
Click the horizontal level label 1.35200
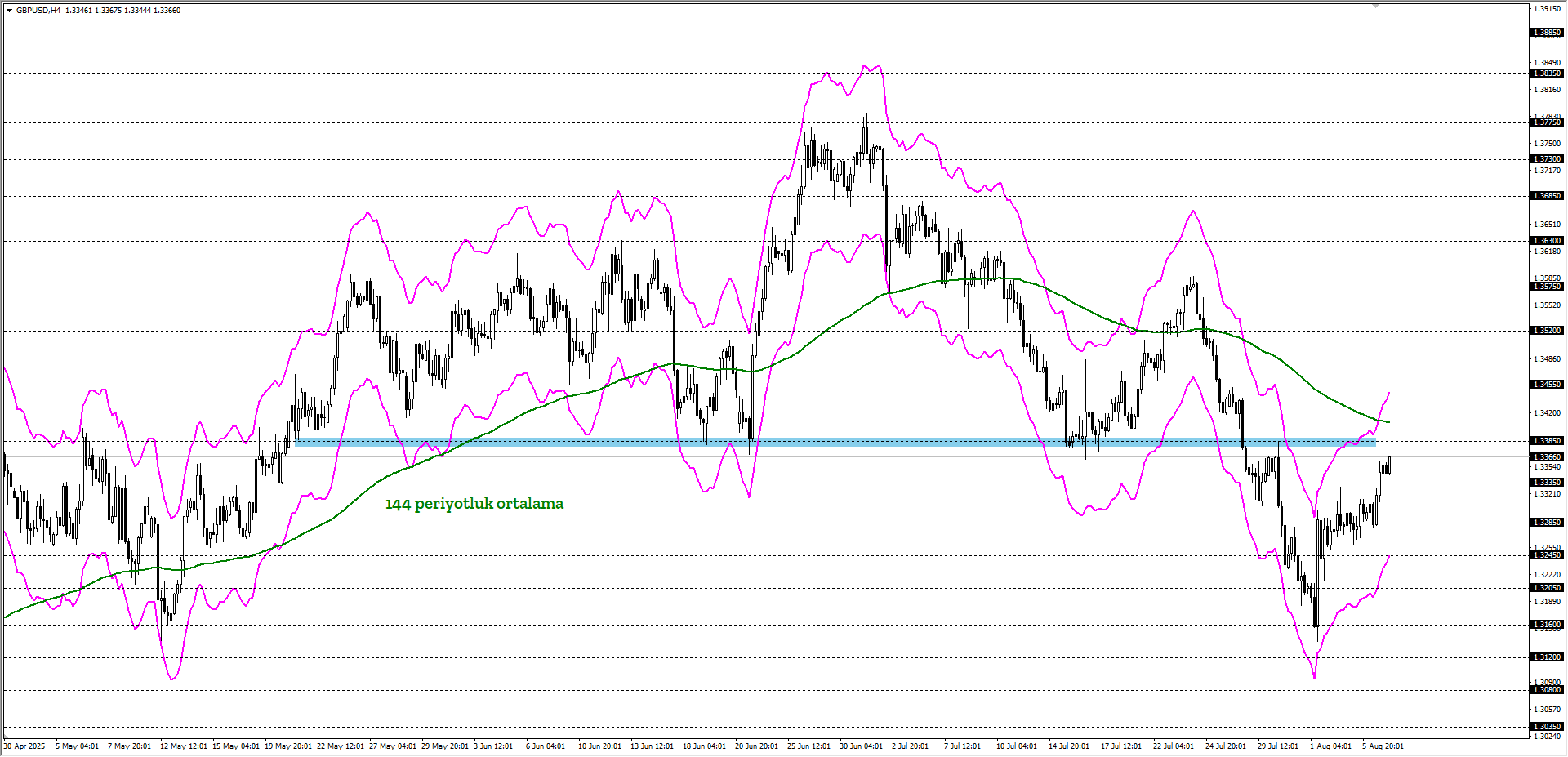pos(1547,331)
